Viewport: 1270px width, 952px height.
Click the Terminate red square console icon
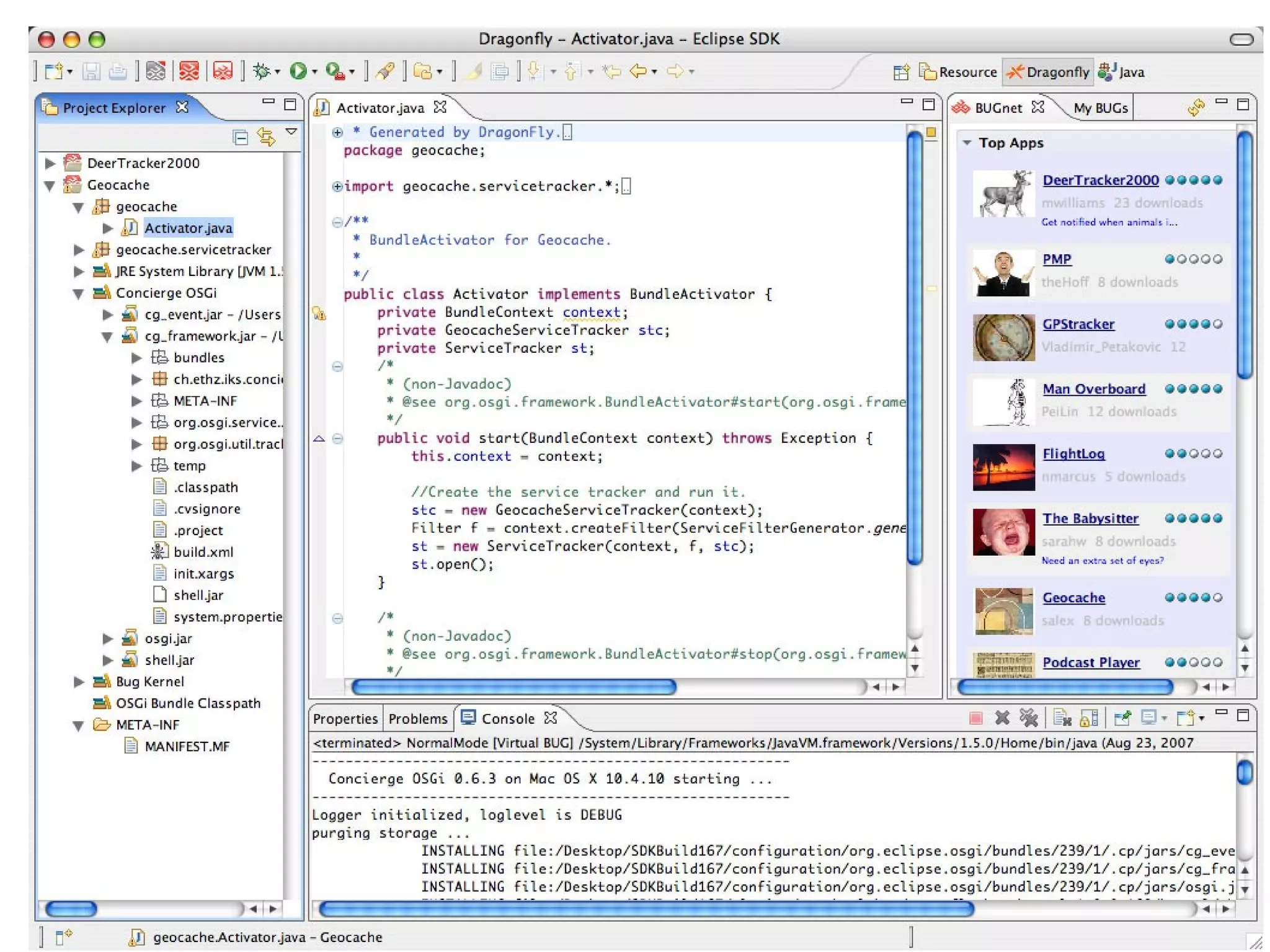(x=975, y=718)
